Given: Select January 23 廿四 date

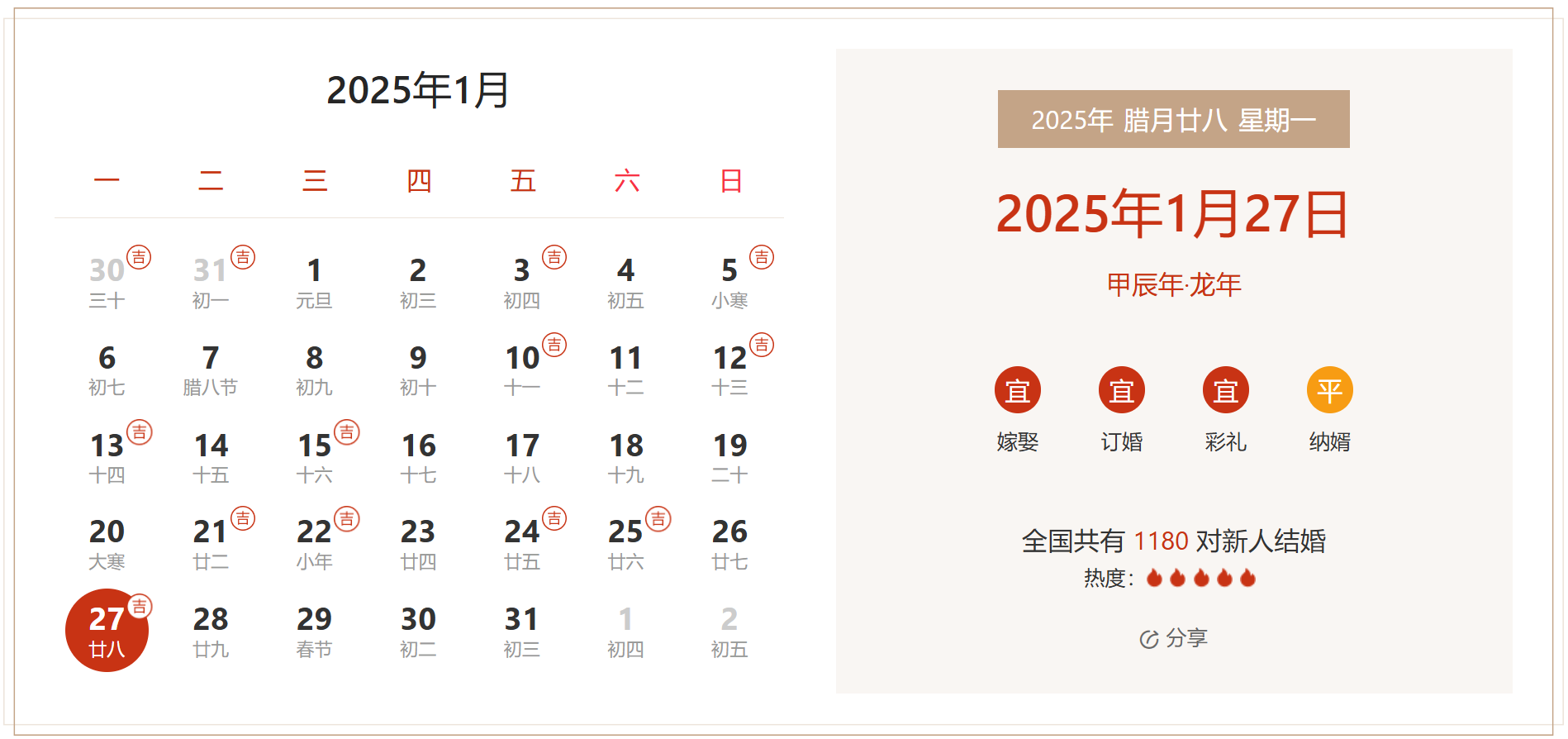Looking at the screenshot, I should pyautogui.click(x=418, y=544).
